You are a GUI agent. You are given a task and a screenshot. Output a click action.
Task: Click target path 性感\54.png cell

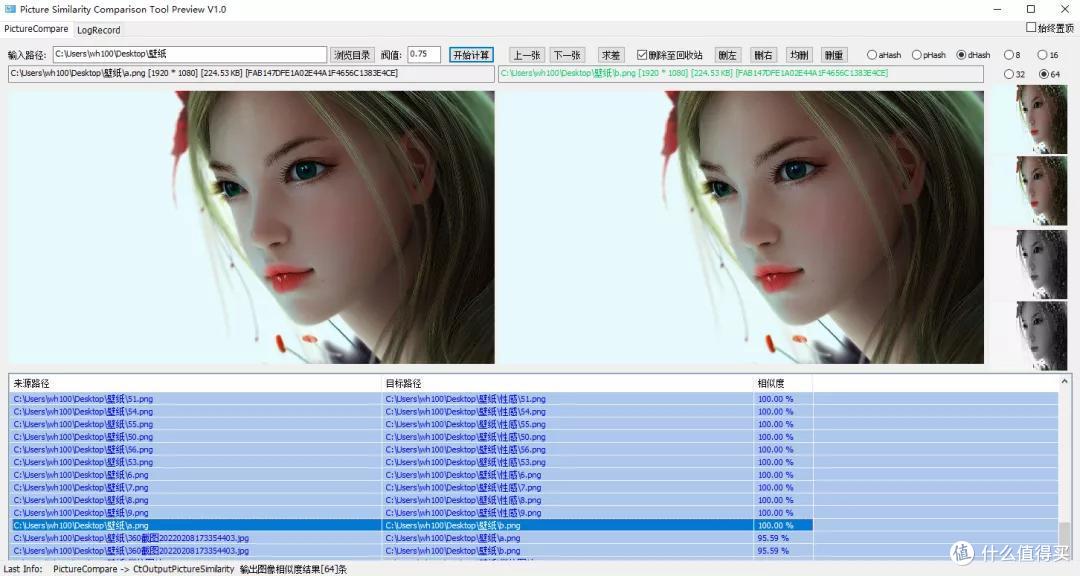(x=568, y=411)
